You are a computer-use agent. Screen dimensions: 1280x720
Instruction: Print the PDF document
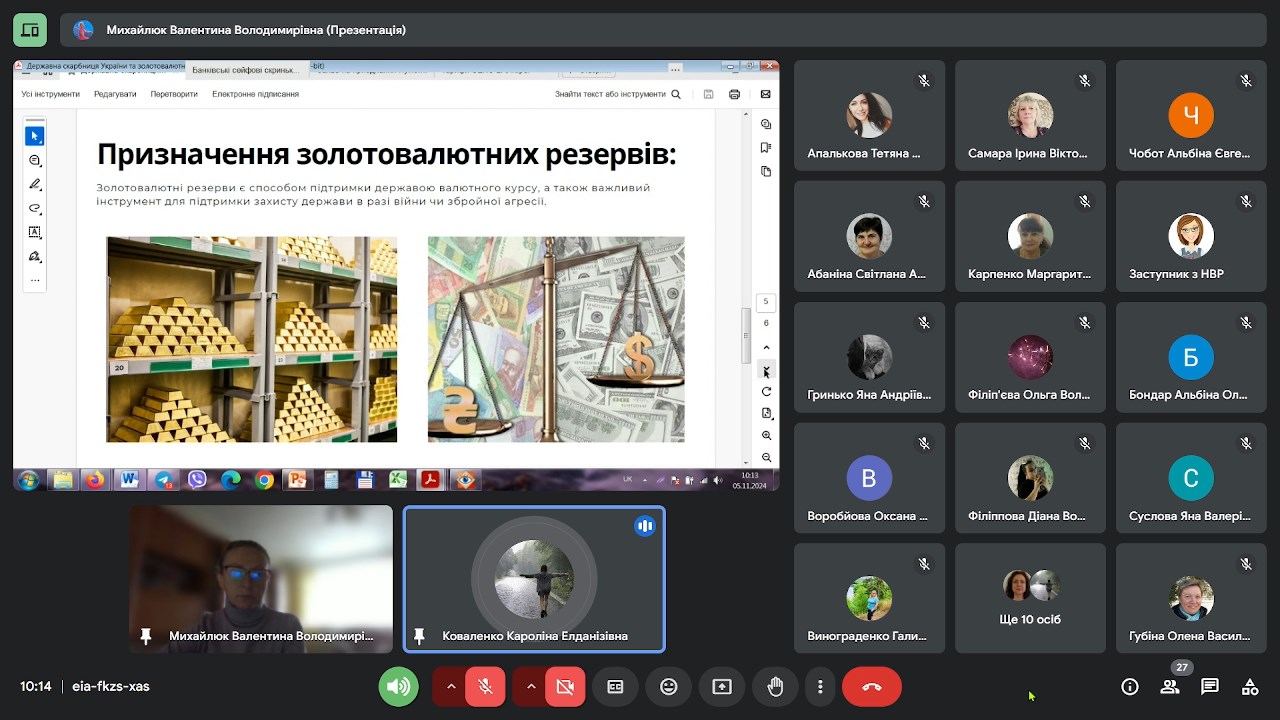point(735,94)
